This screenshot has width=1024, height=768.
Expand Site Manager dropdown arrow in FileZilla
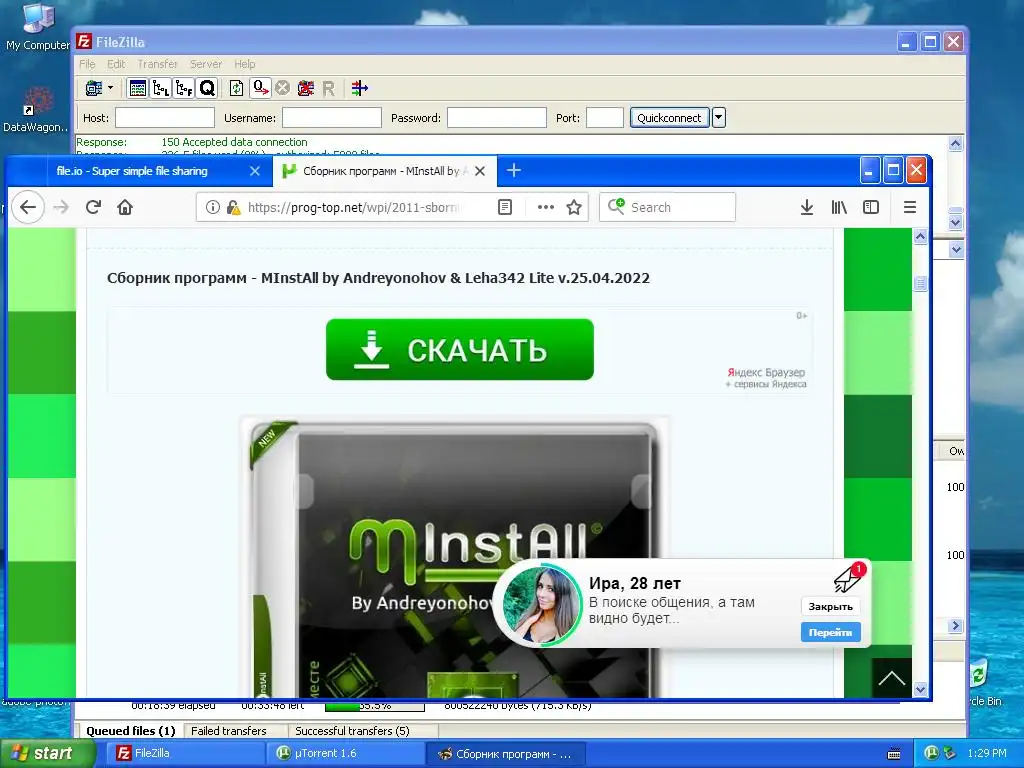(x=110, y=88)
